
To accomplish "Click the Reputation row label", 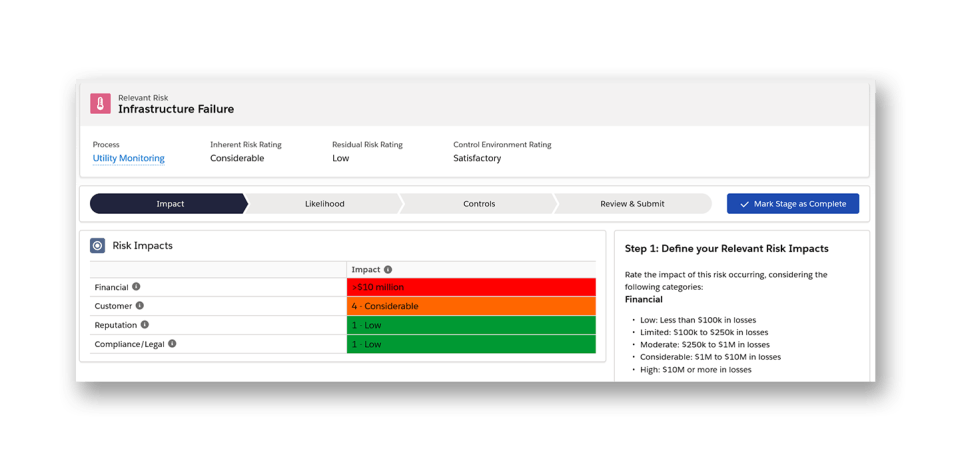I will pos(116,325).
